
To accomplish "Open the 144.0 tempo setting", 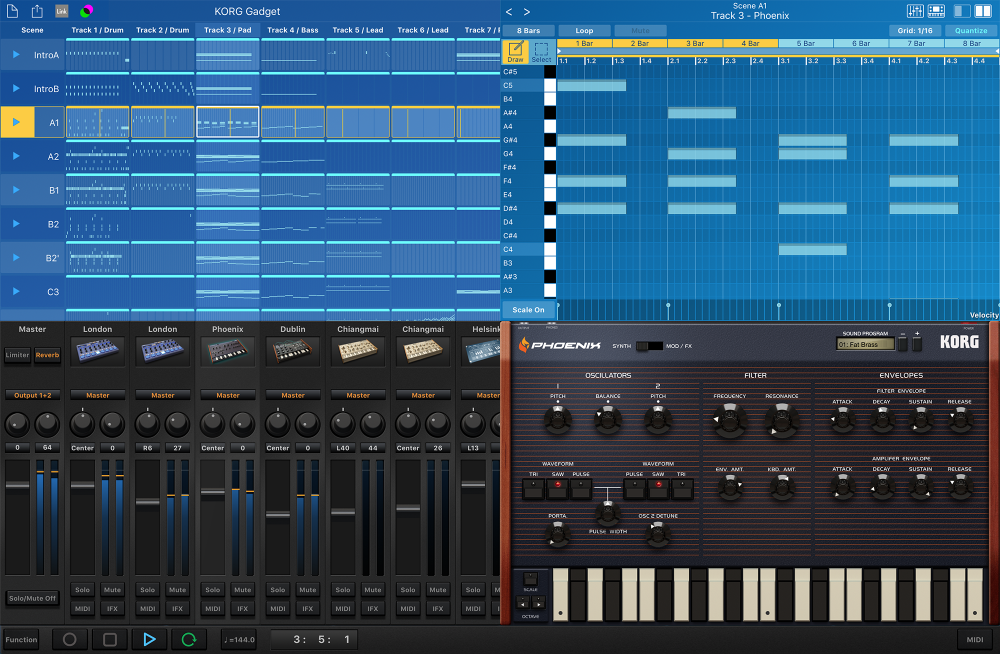I will click(239, 639).
